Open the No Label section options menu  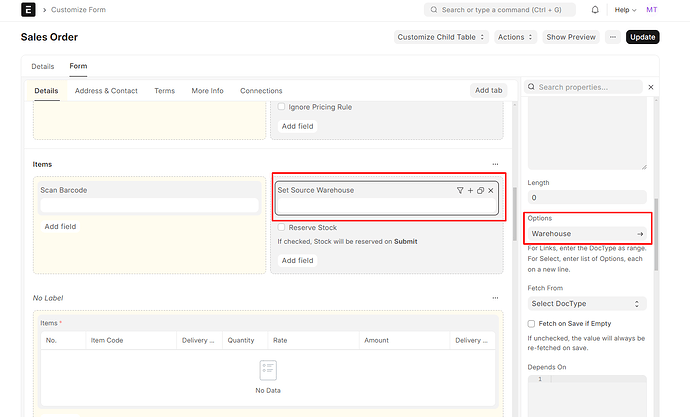[x=495, y=298]
